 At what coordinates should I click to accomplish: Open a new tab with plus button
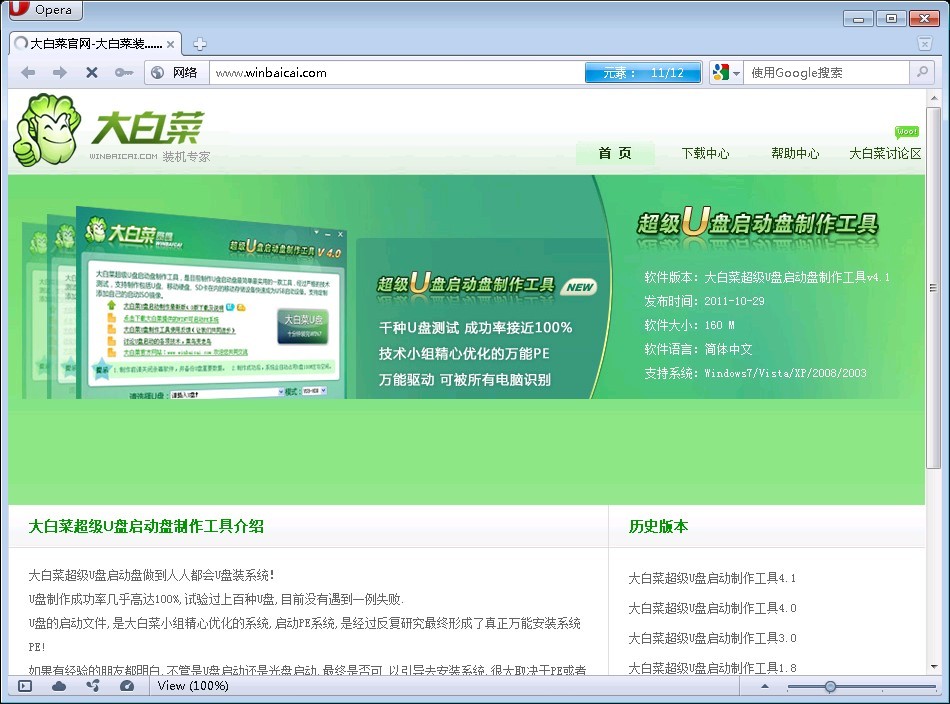pyautogui.click(x=200, y=44)
